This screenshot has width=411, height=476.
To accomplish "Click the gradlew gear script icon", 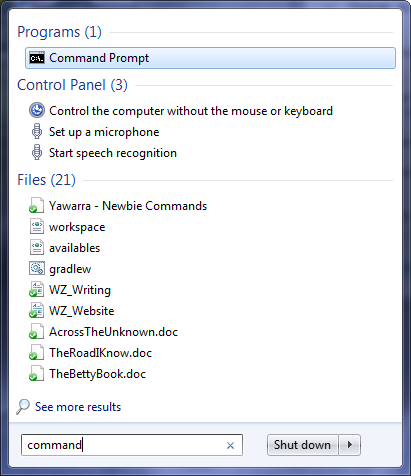I will pyautogui.click(x=37, y=268).
